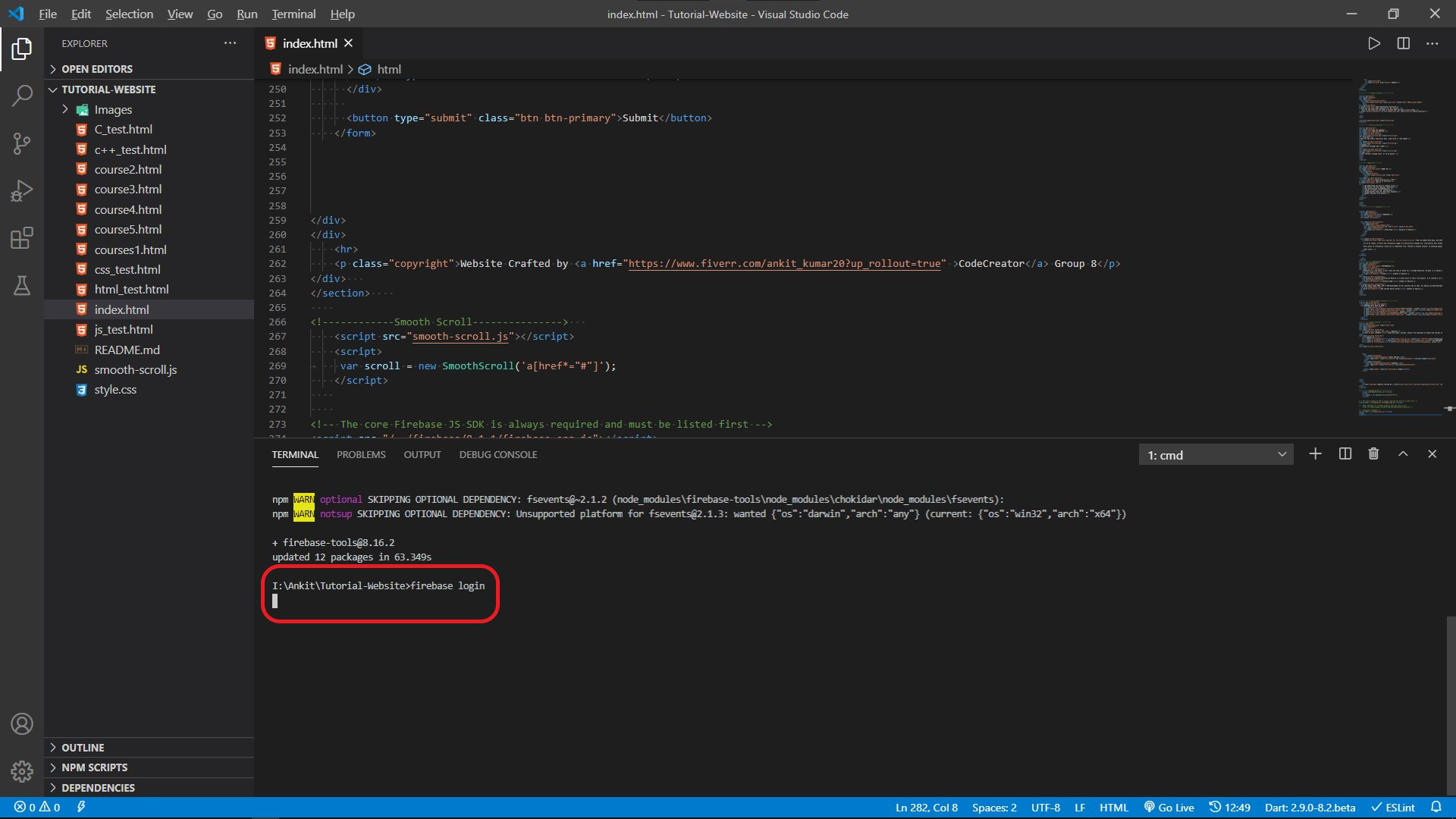Open README.md file
The width and height of the screenshot is (1456, 819).
pyautogui.click(x=149, y=350)
